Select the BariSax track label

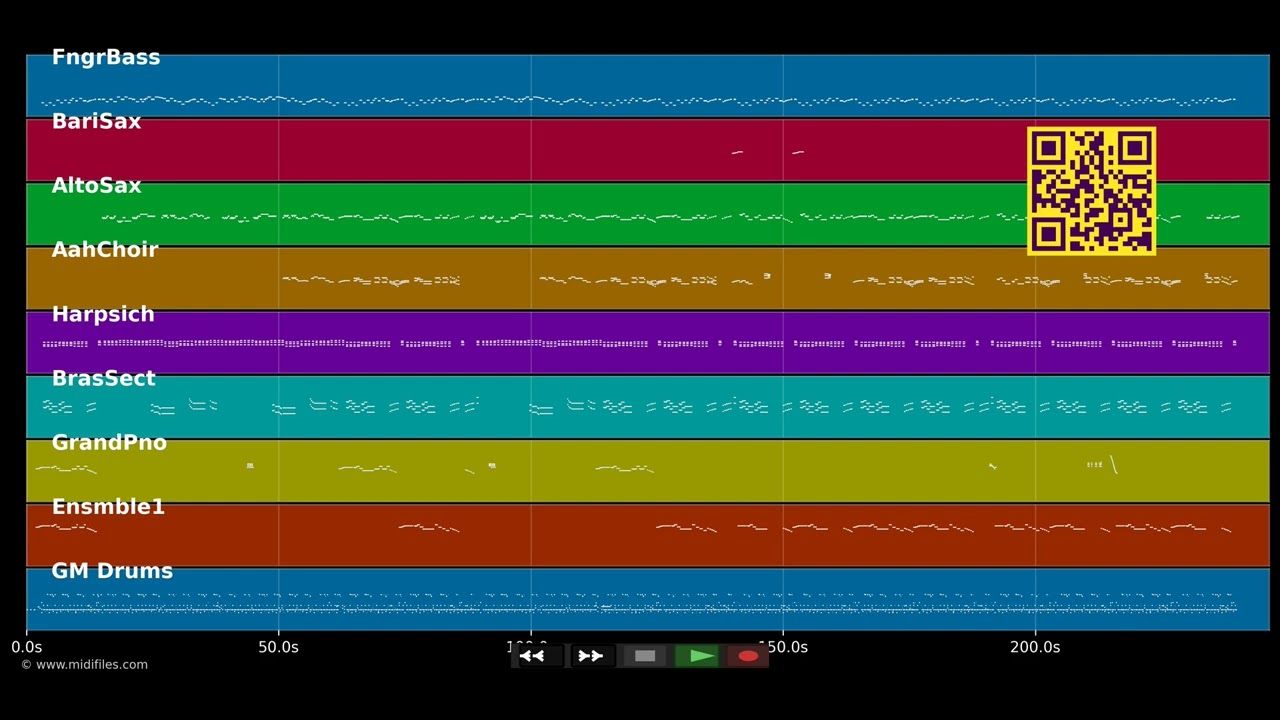point(96,122)
